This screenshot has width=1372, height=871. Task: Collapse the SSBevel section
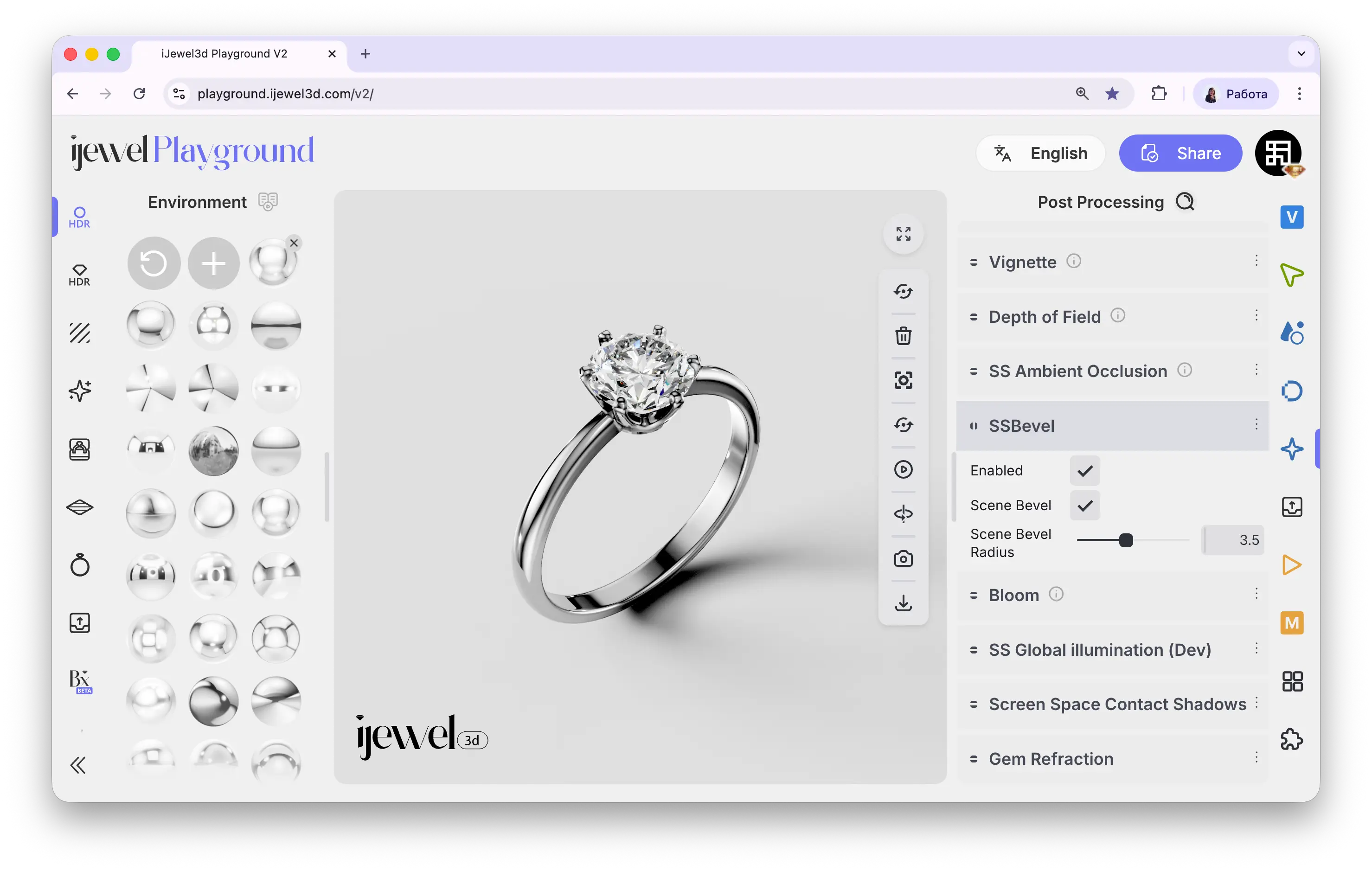click(x=1112, y=426)
